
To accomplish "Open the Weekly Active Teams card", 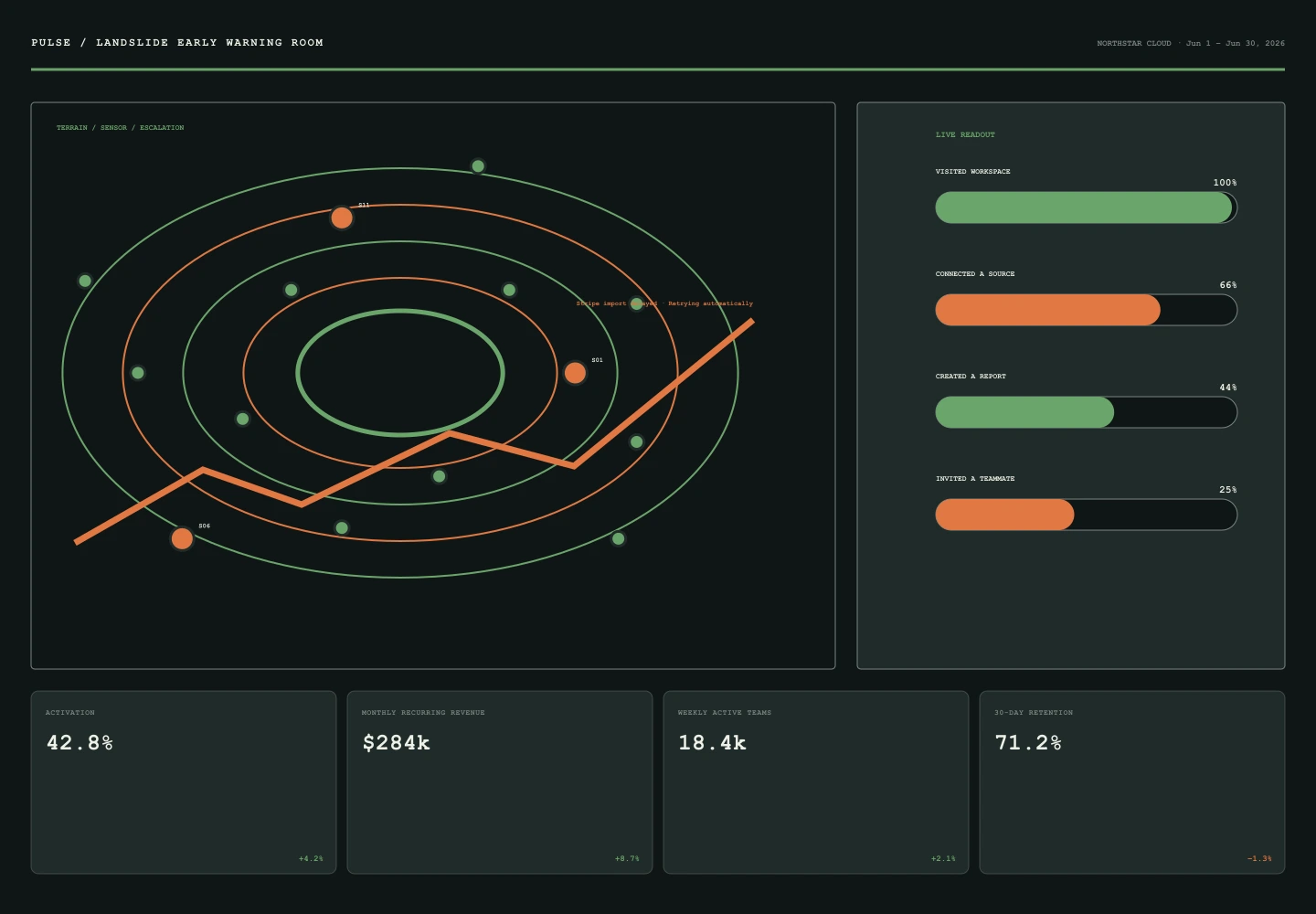I will (x=816, y=782).
